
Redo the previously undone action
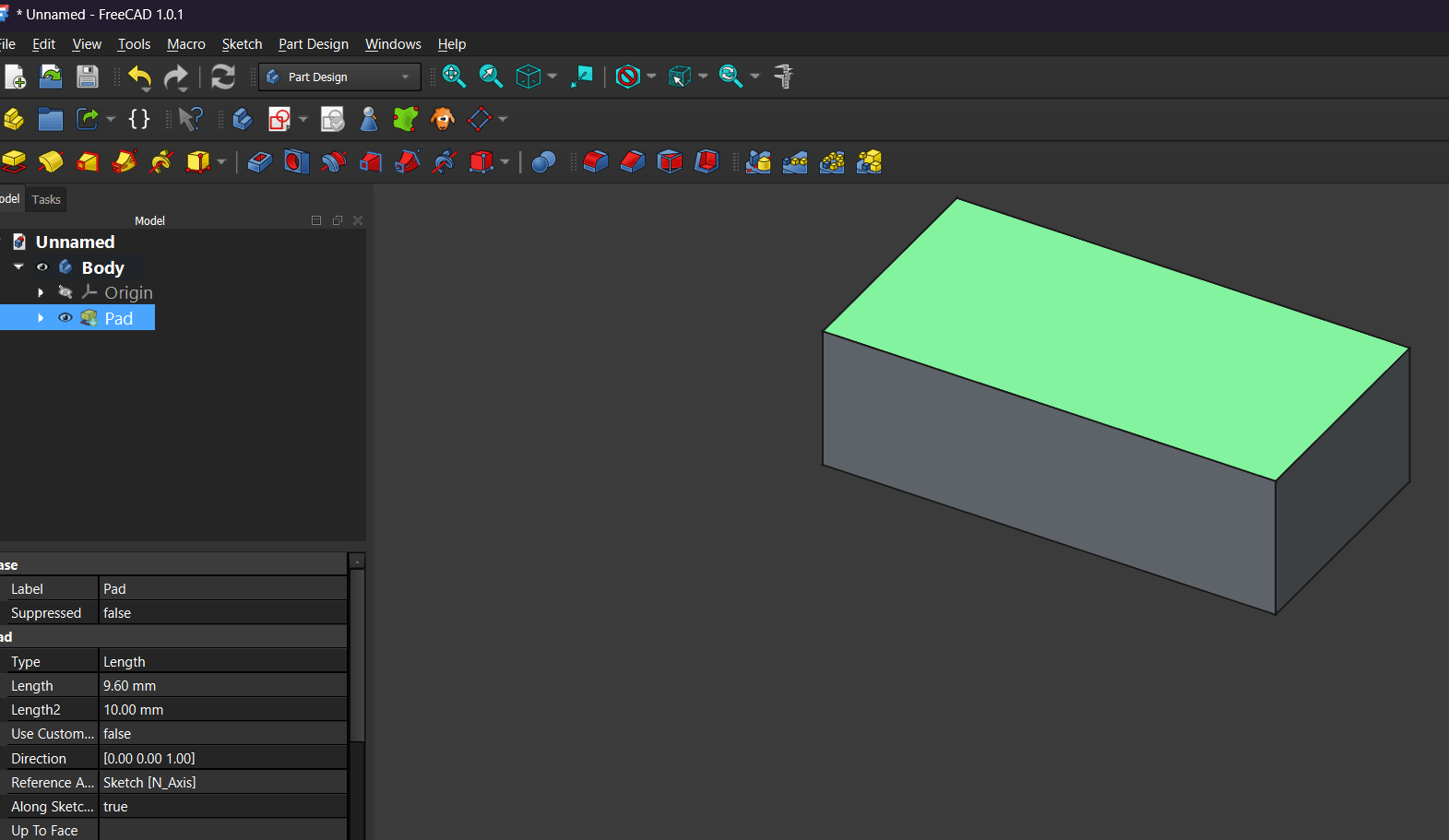[x=176, y=77]
